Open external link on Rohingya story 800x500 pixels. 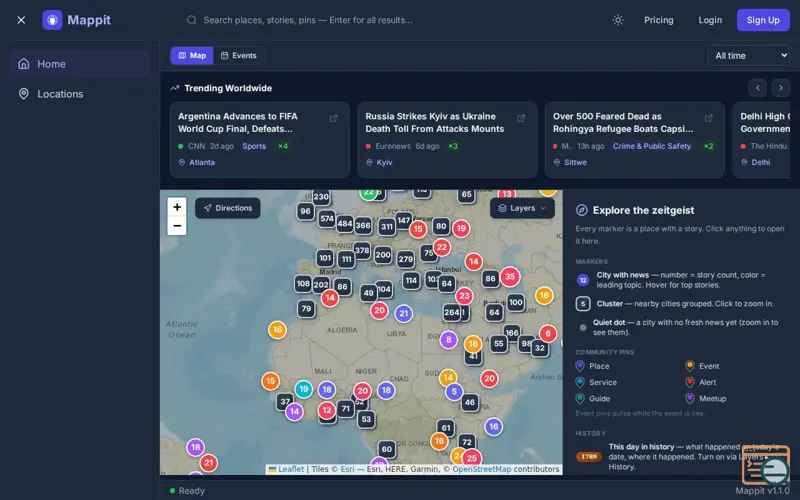click(708, 118)
